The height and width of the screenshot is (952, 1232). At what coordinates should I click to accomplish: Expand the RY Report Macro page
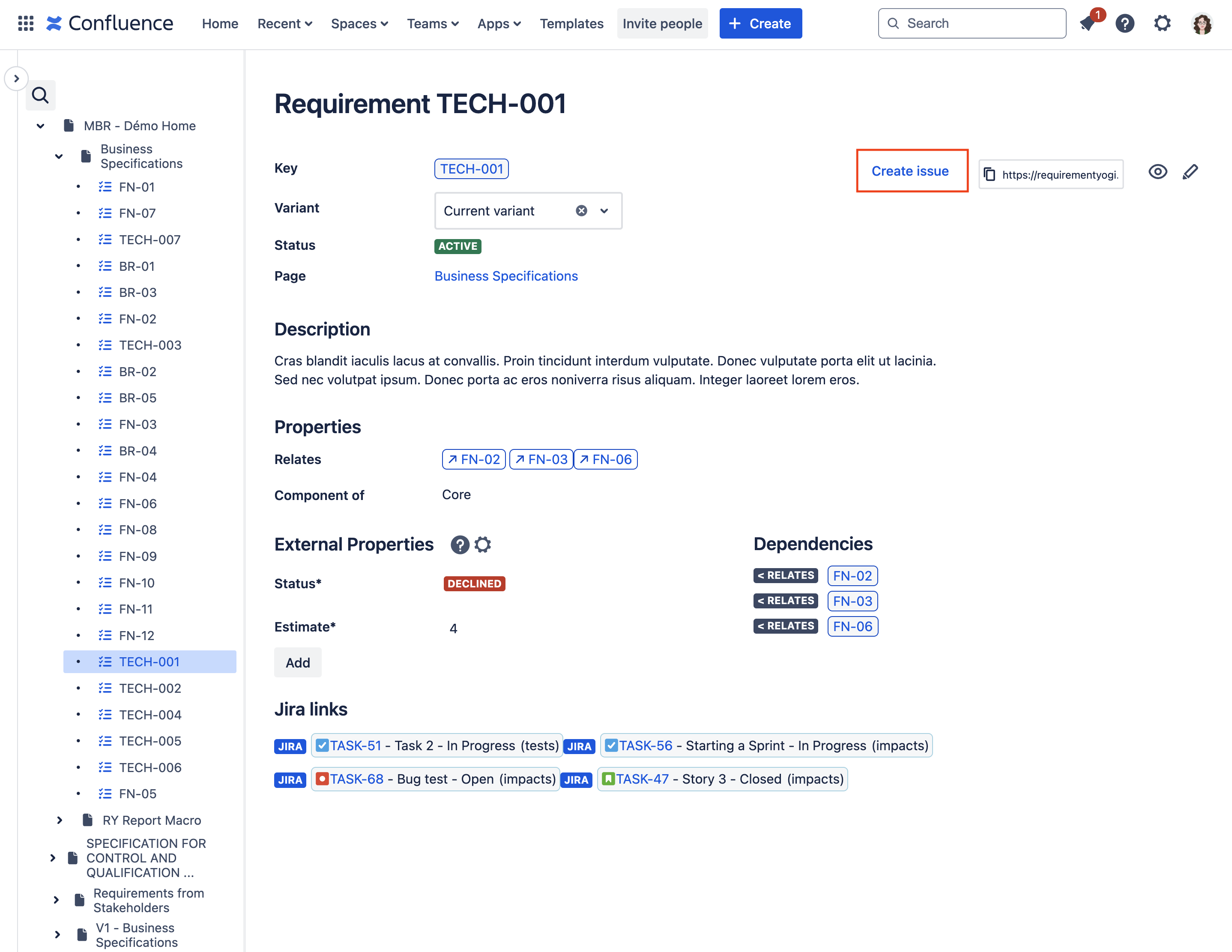[x=59, y=820]
